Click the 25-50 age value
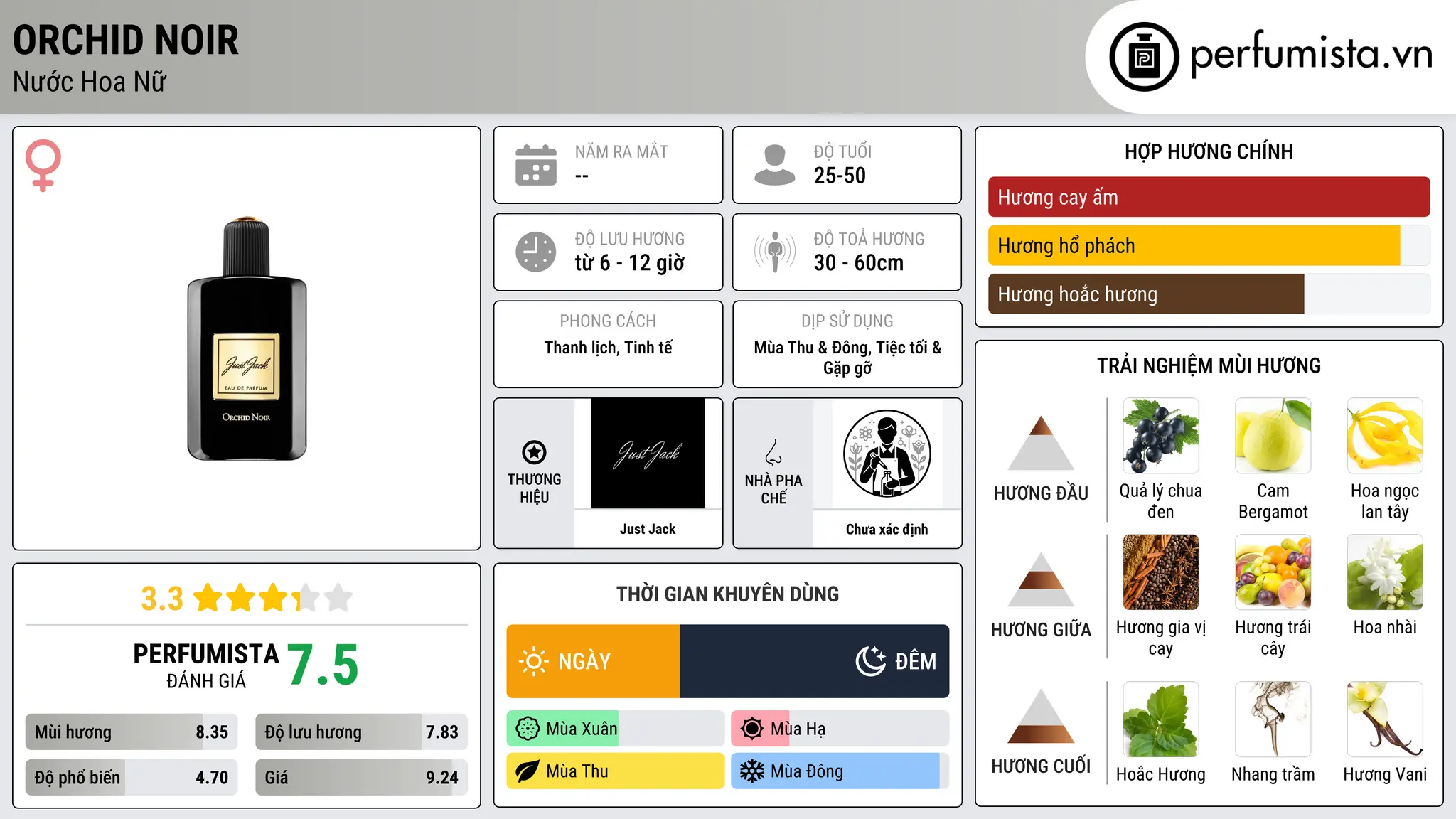 click(x=840, y=176)
